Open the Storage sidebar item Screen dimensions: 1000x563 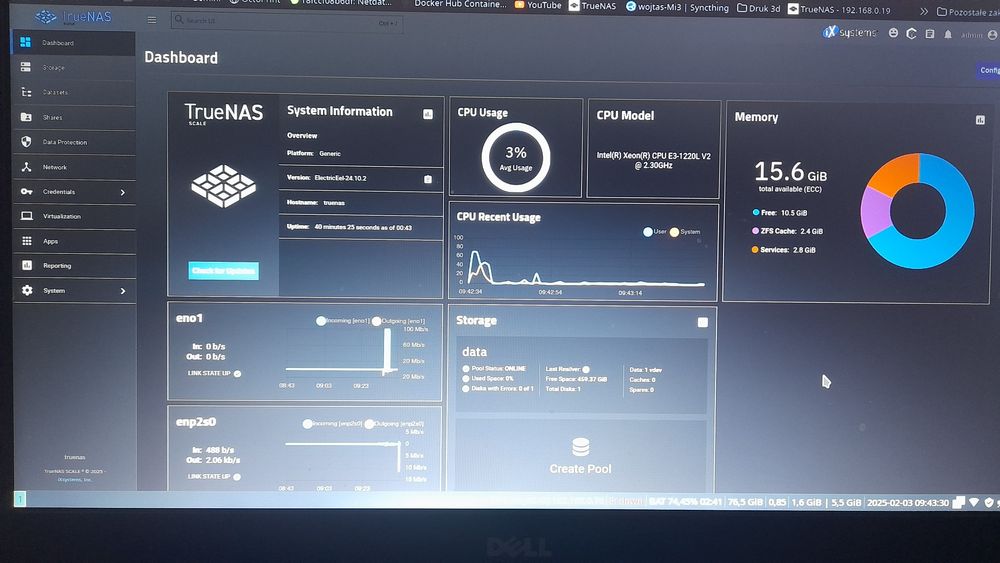tap(73, 67)
